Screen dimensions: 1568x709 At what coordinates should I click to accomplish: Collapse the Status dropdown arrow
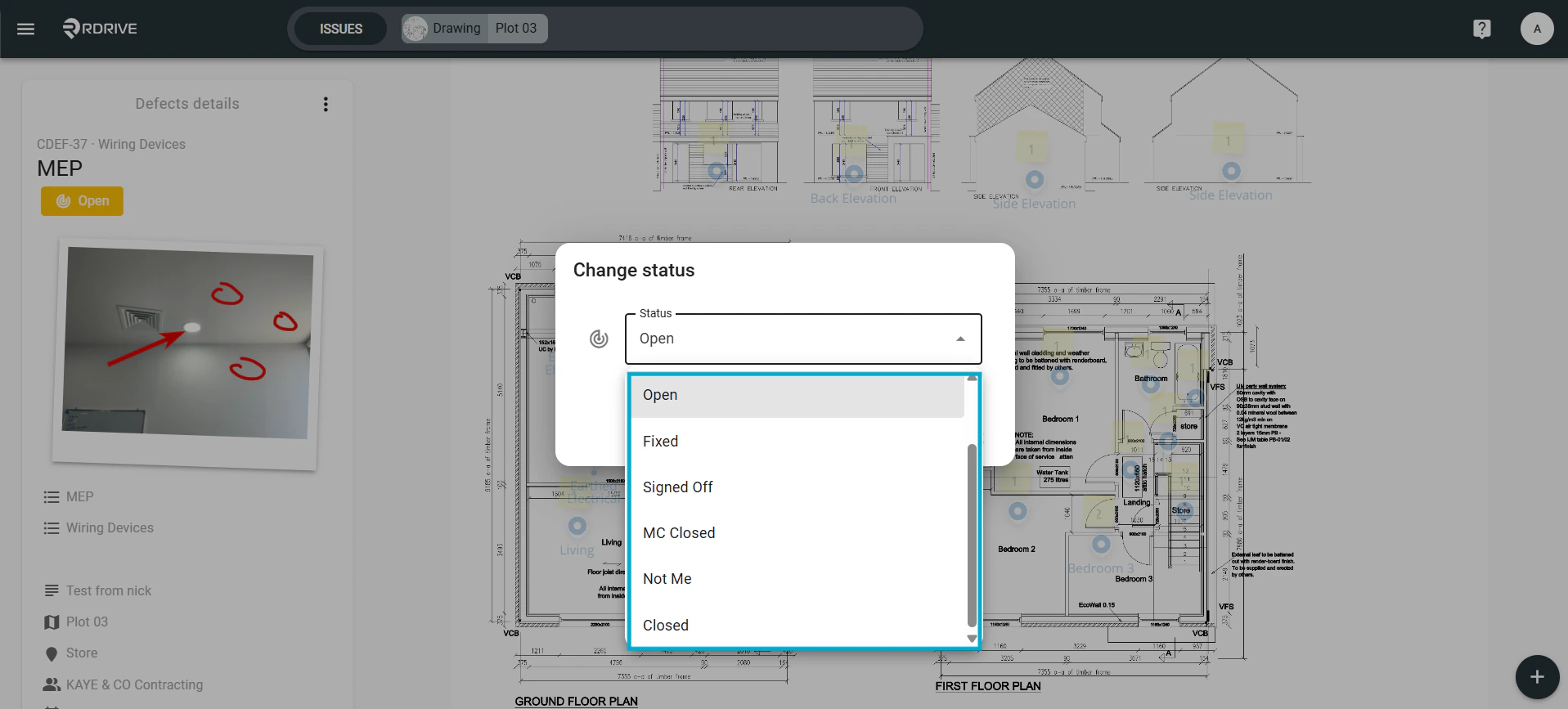pyautogui.click(x=960, y=339)
